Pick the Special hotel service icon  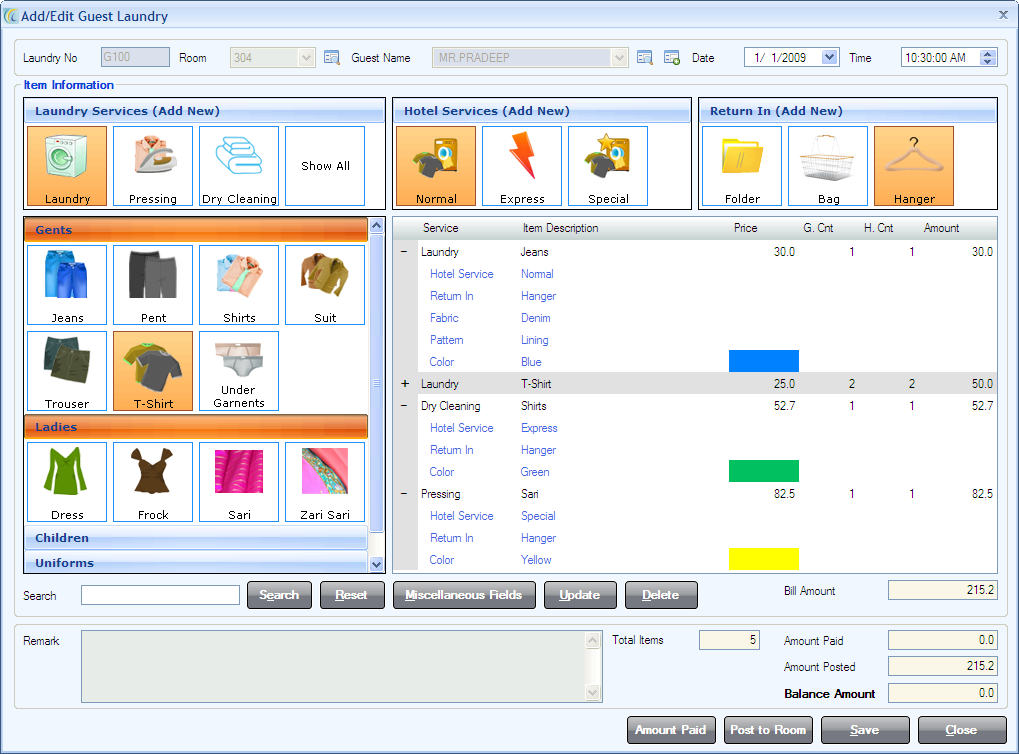coord(608,166)
